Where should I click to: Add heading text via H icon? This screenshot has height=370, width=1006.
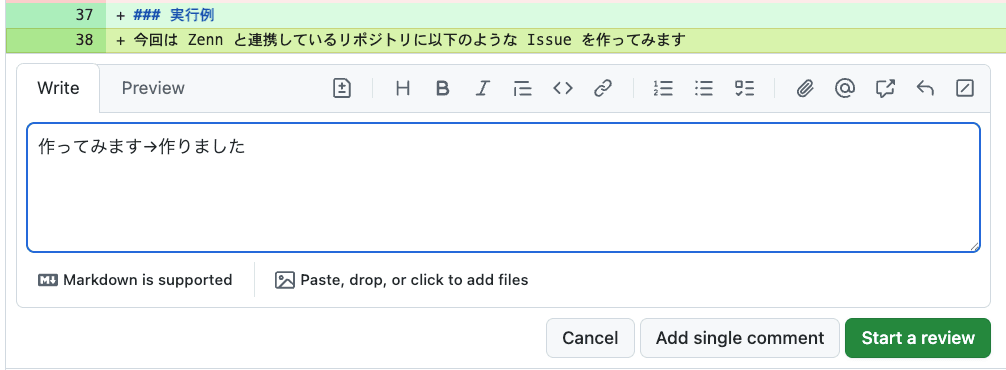coord(402,88)
